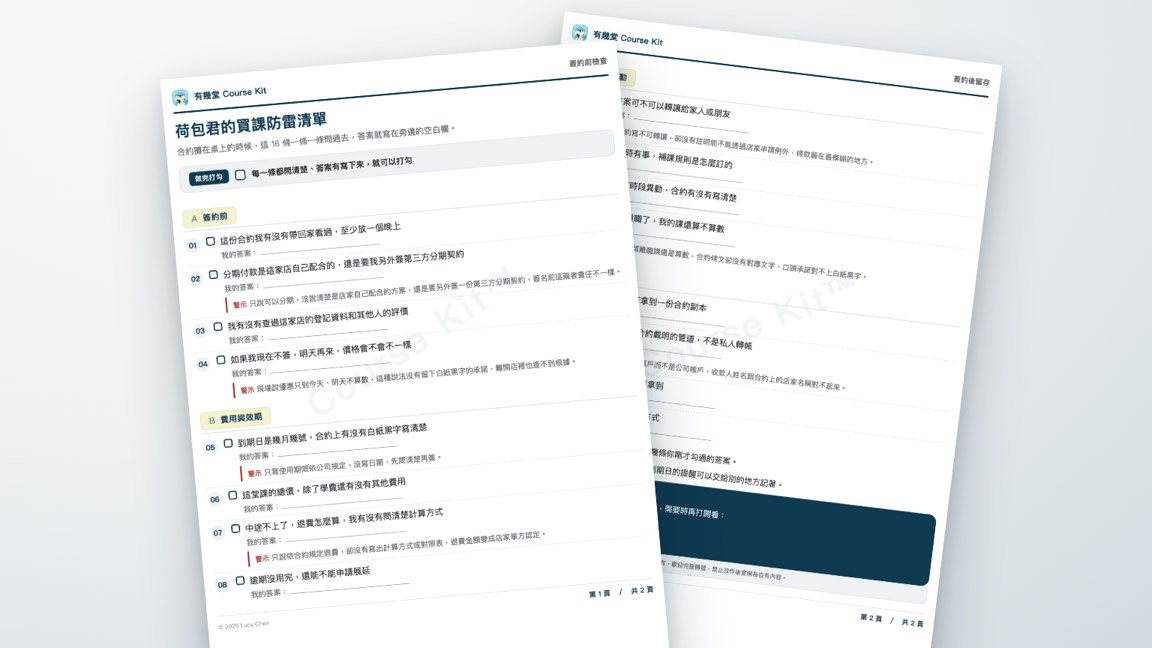
Task: Click the answer line under item 05
Action: pos(337,450)
